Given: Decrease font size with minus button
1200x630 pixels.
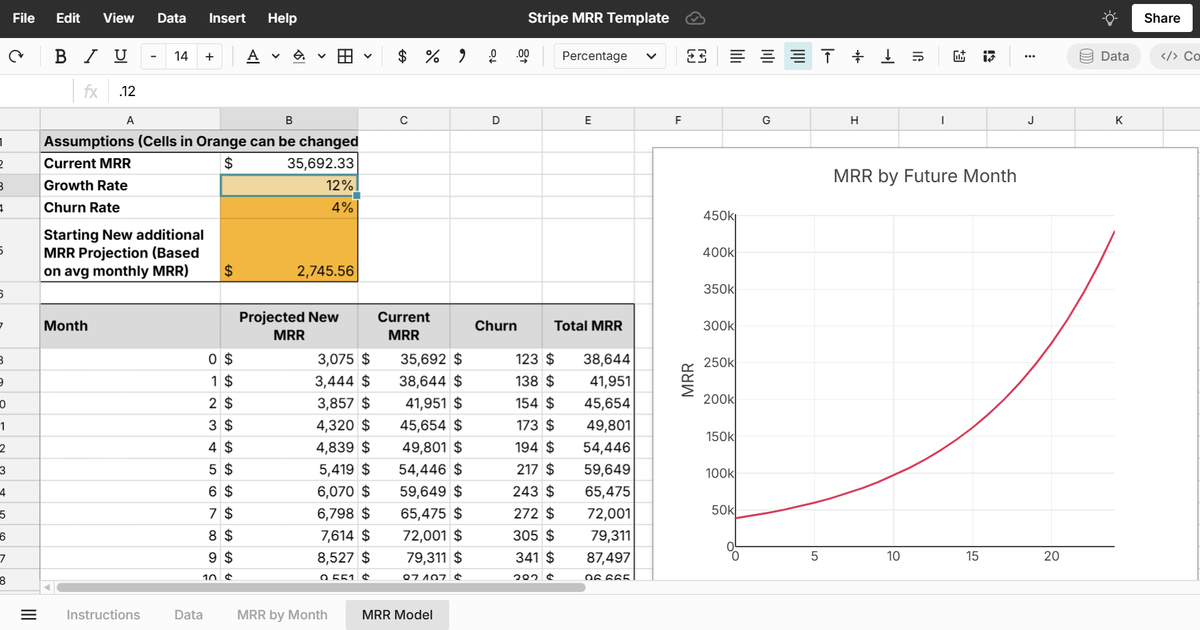Looking at the screenshot, I should click(153, 56).
